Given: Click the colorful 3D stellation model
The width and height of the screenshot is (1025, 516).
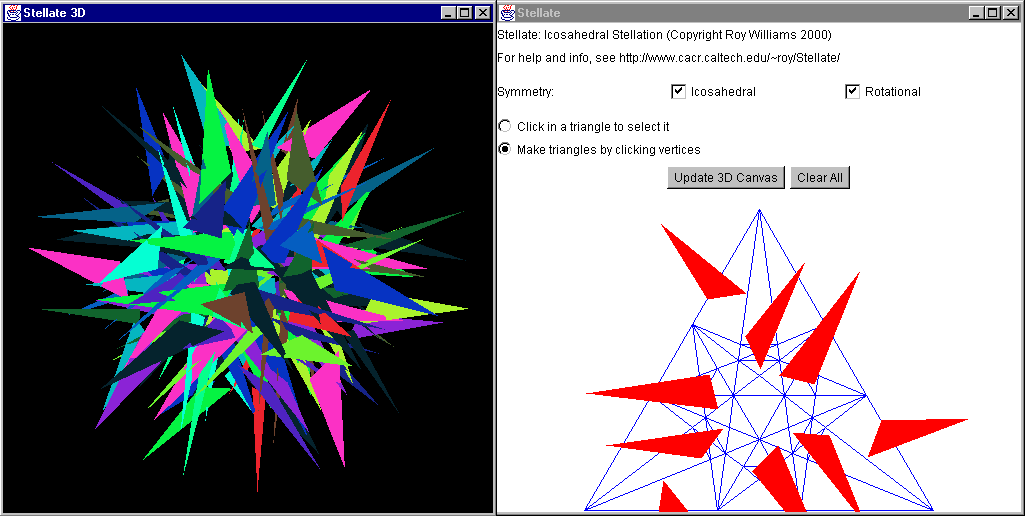Looking at the screenshot, I should pyautogui.click(x=248, y=270).
